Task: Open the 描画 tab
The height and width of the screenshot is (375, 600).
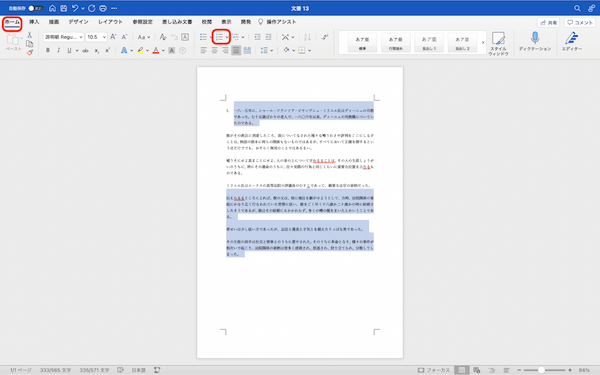Action: [x=54, y=22]
